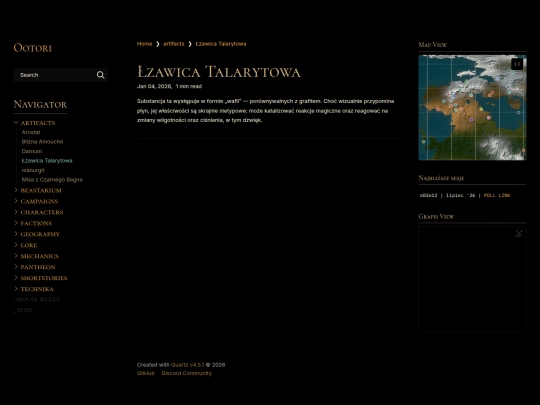Open the Pantheon folder label
This screenshot has height=405, width=540.
(x=38, y=267)
